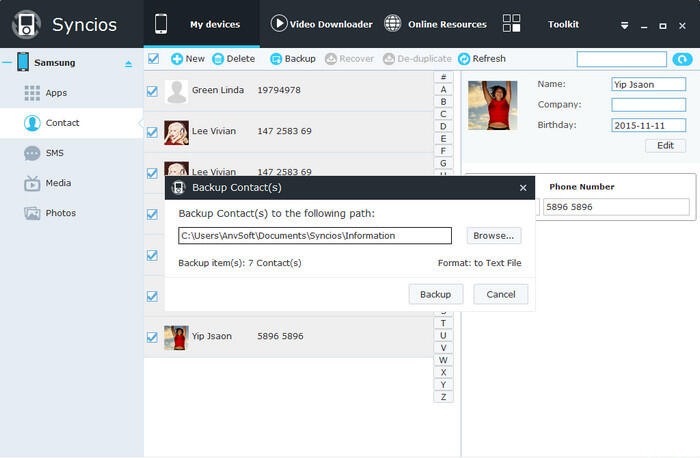Click the Refresh contacts icon
This screenshot has height=458, width=700.
[x=464, y=59]
